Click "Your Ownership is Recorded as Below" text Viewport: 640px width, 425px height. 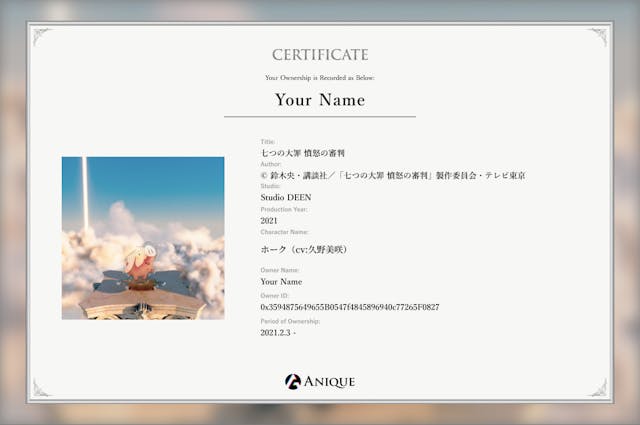click(x=320, y=78)
